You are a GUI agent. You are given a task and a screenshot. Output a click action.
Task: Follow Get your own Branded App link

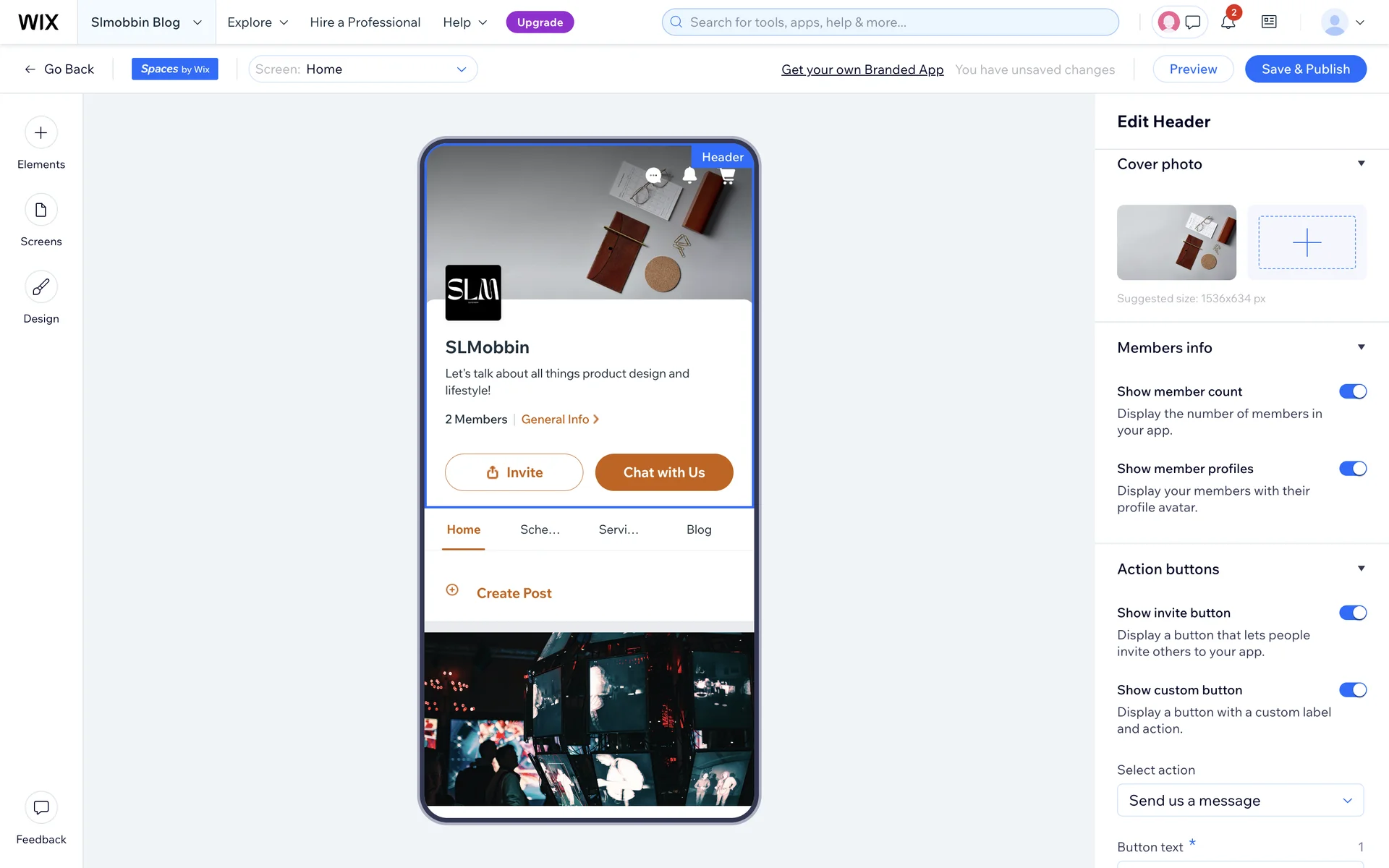pyautogui.click(x=862, y=69)
